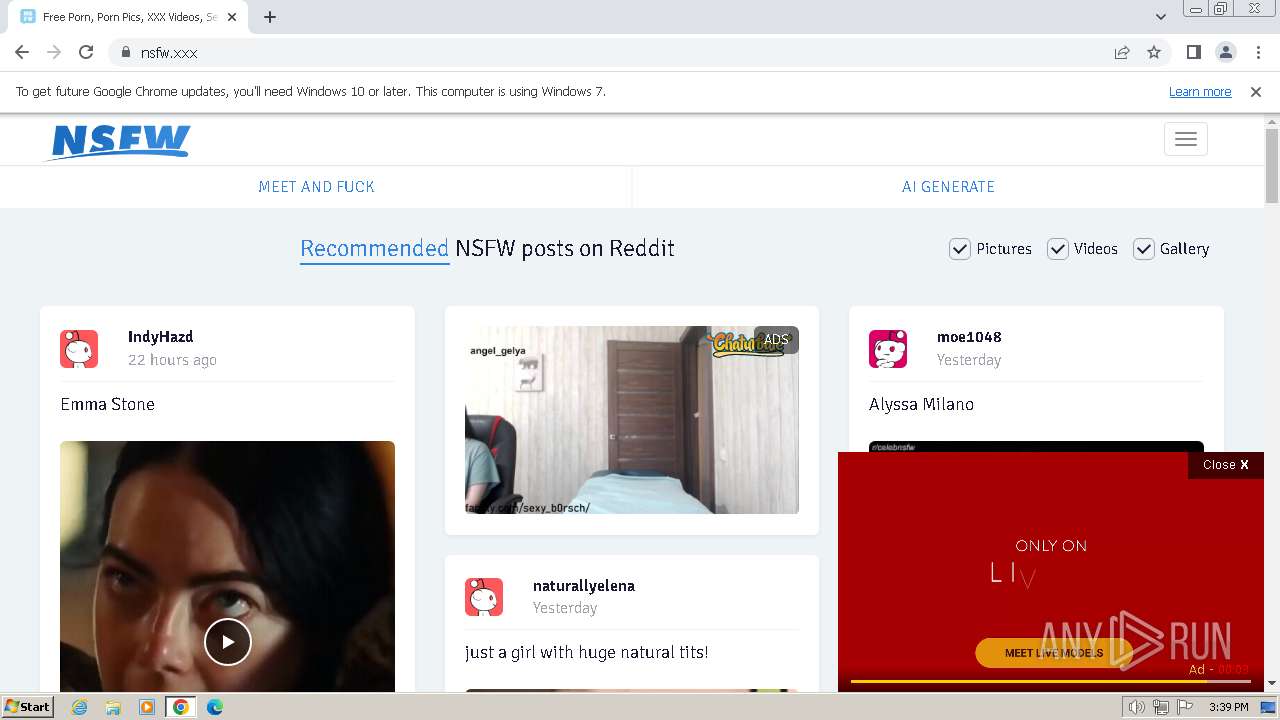Reload the current page
This screenshot has width=1280, height=720.
[86, 52]
